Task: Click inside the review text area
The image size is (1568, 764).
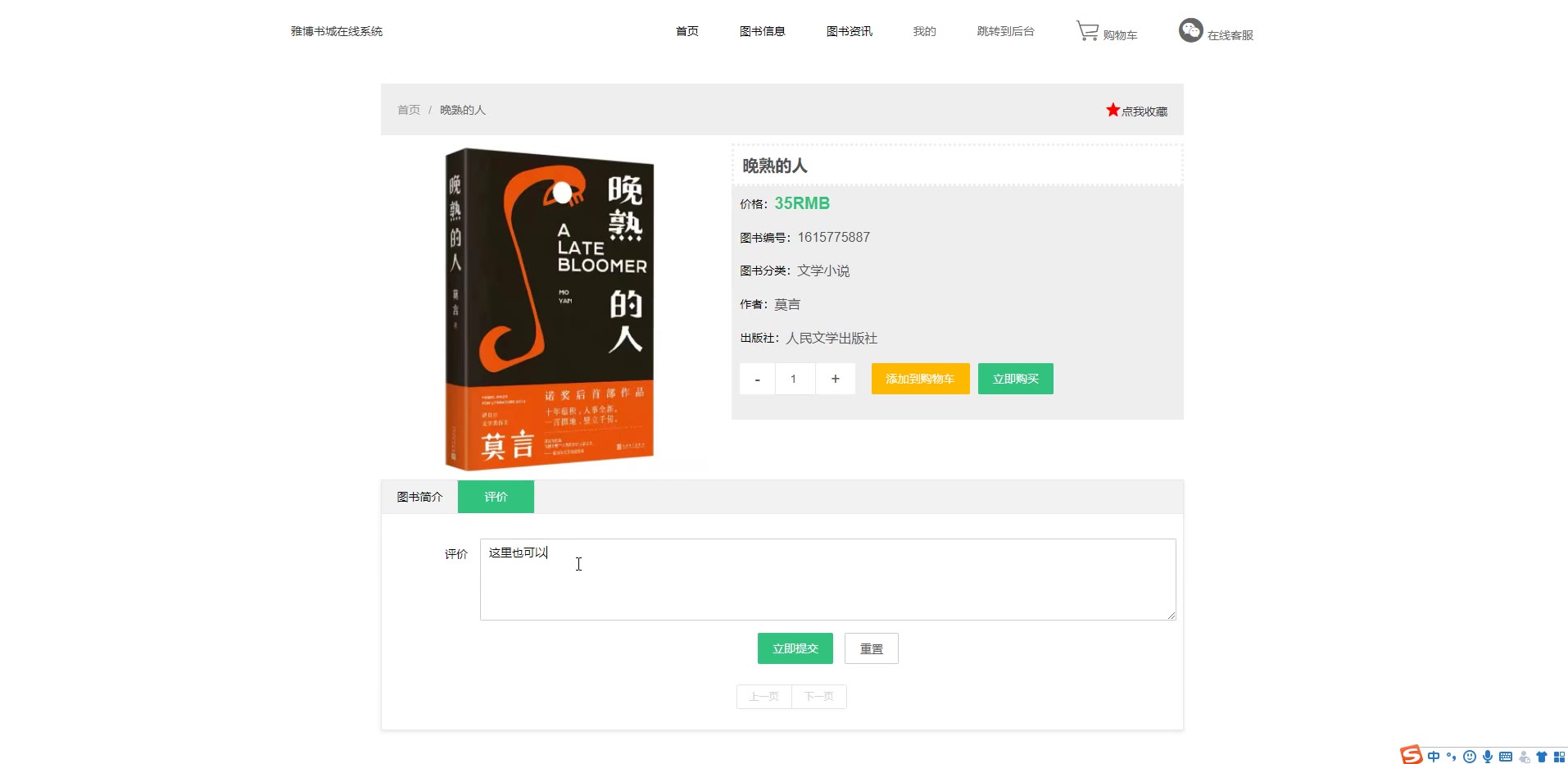Action: (x=827, y=580)
